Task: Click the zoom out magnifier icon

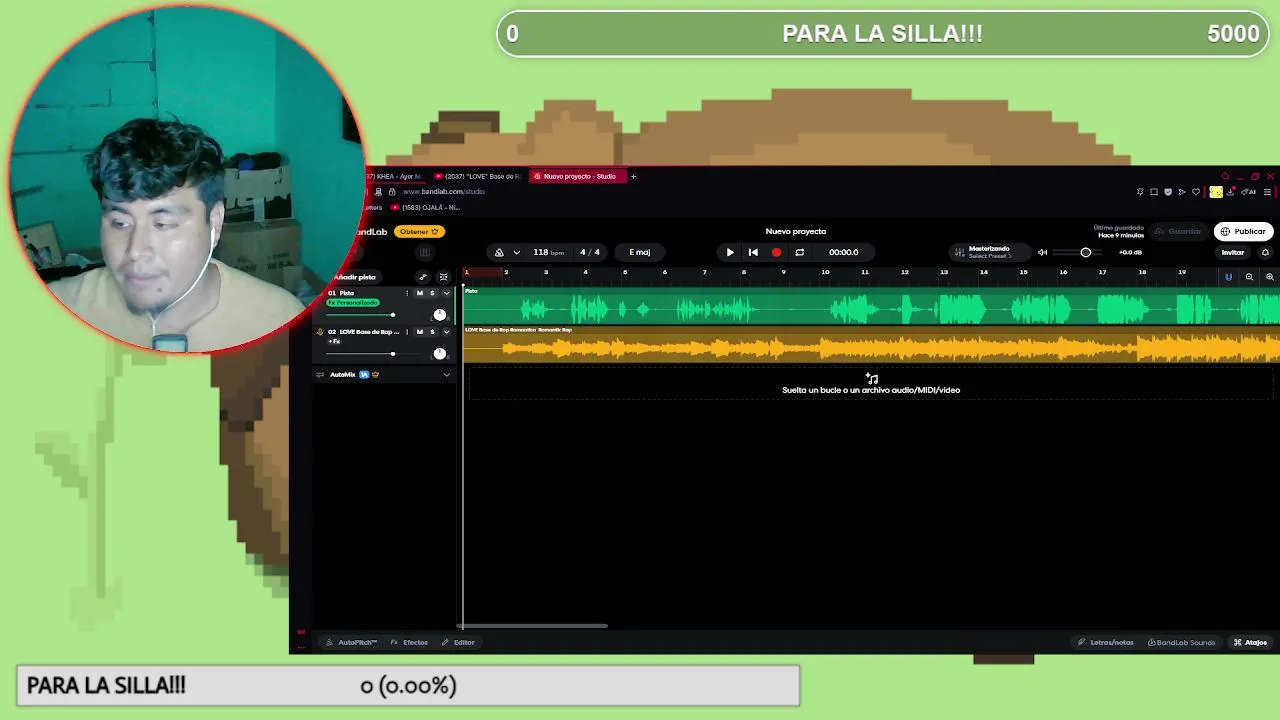Action: (x=1249, y=277)
